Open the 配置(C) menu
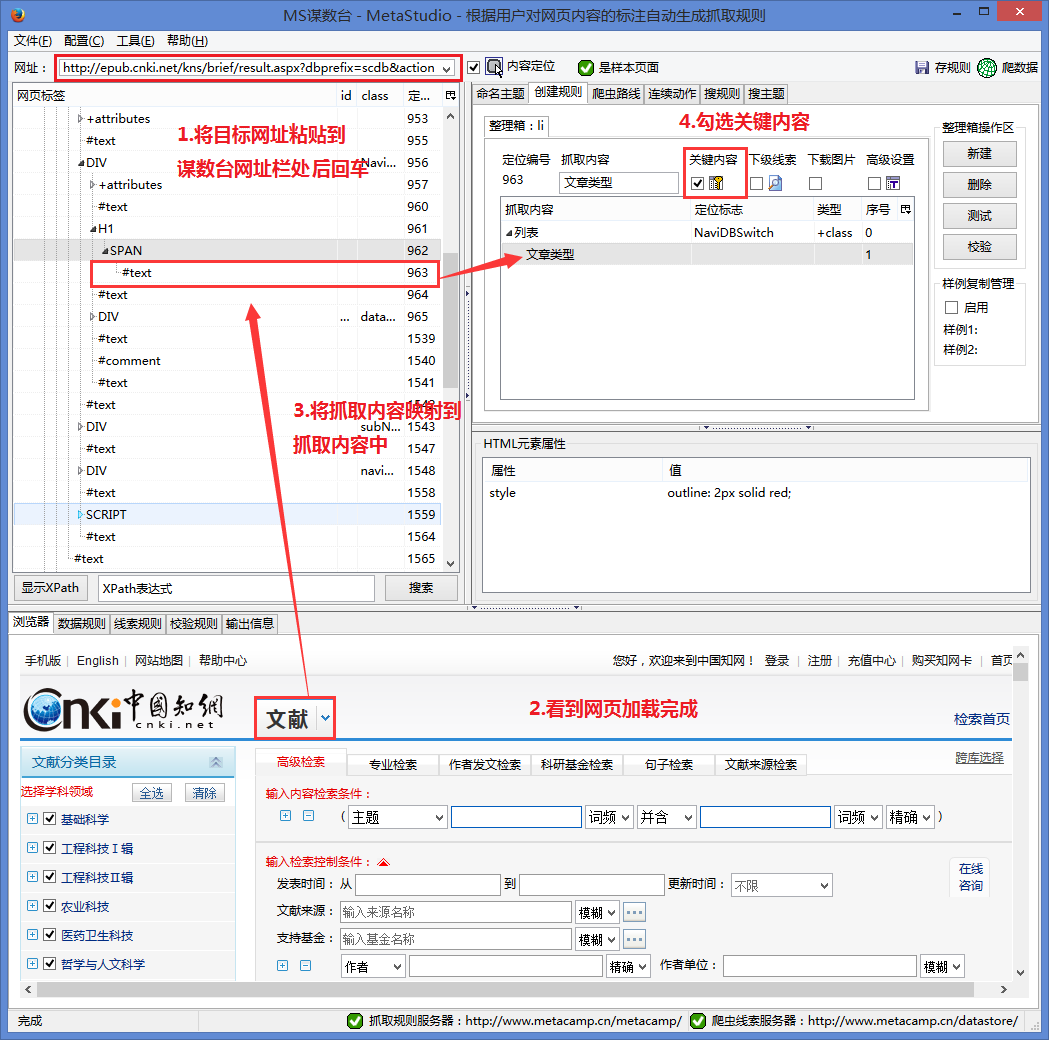The width and height of the screenshot is (1049, 1040). (84, 41)
